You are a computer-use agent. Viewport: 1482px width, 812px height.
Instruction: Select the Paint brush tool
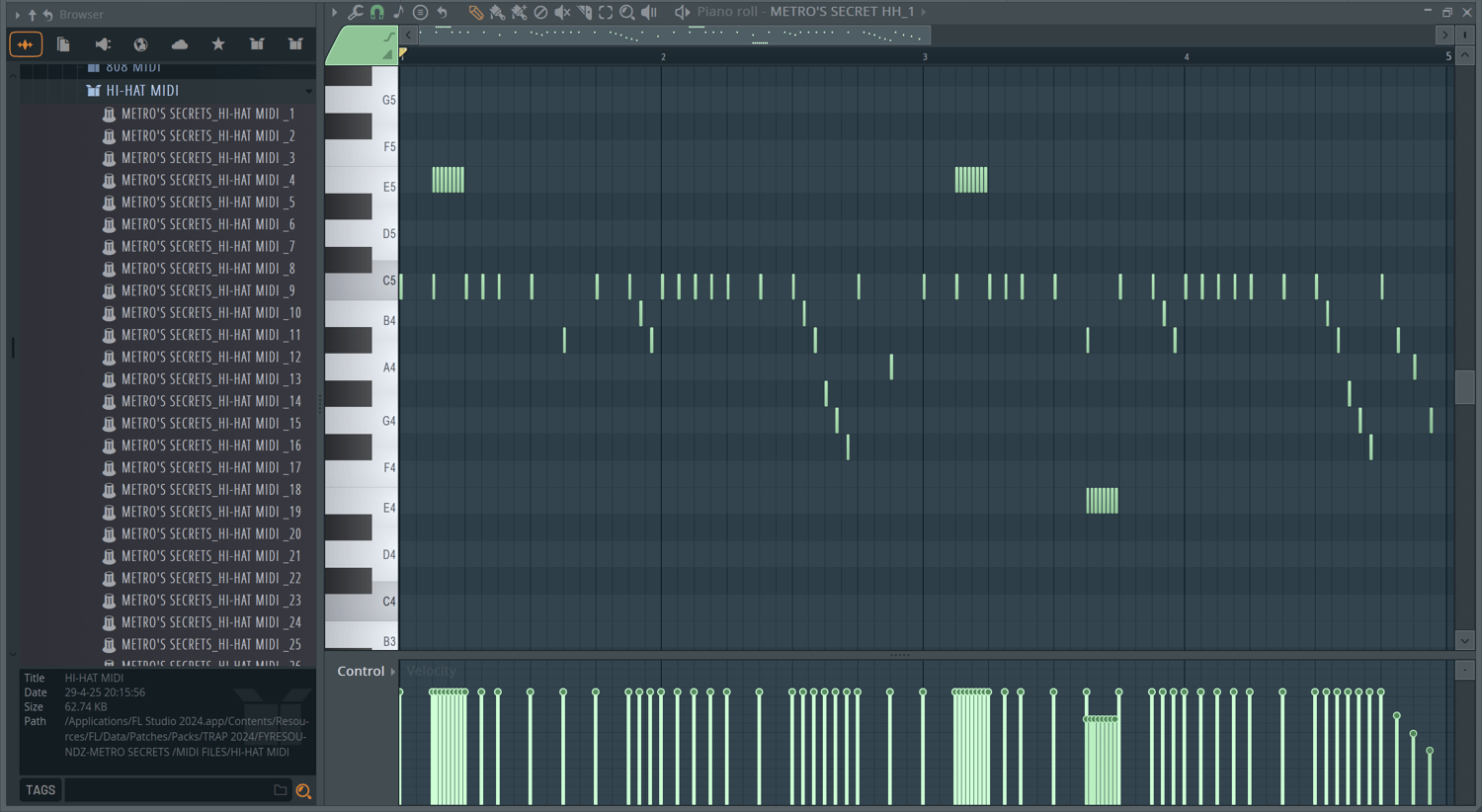point(497,13)
